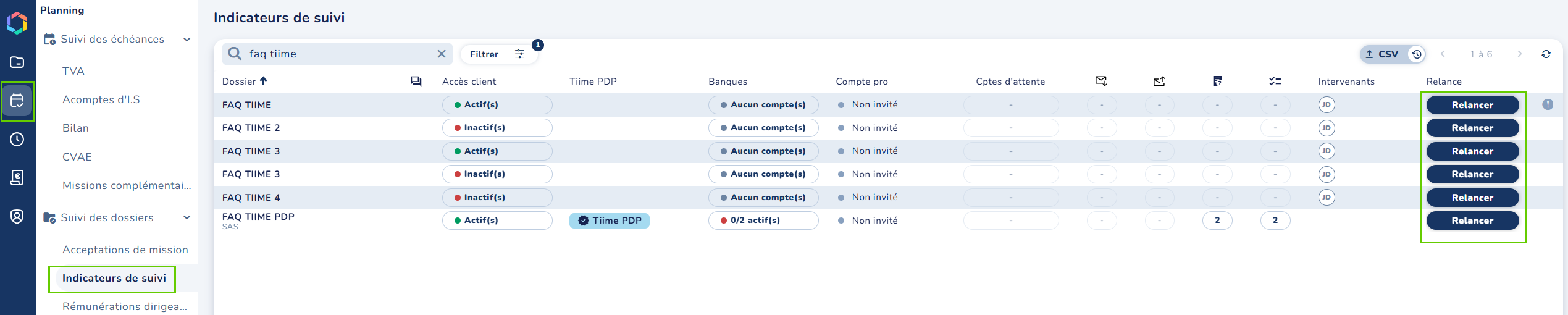Go to previous page arrow

tap(1443, 54)
